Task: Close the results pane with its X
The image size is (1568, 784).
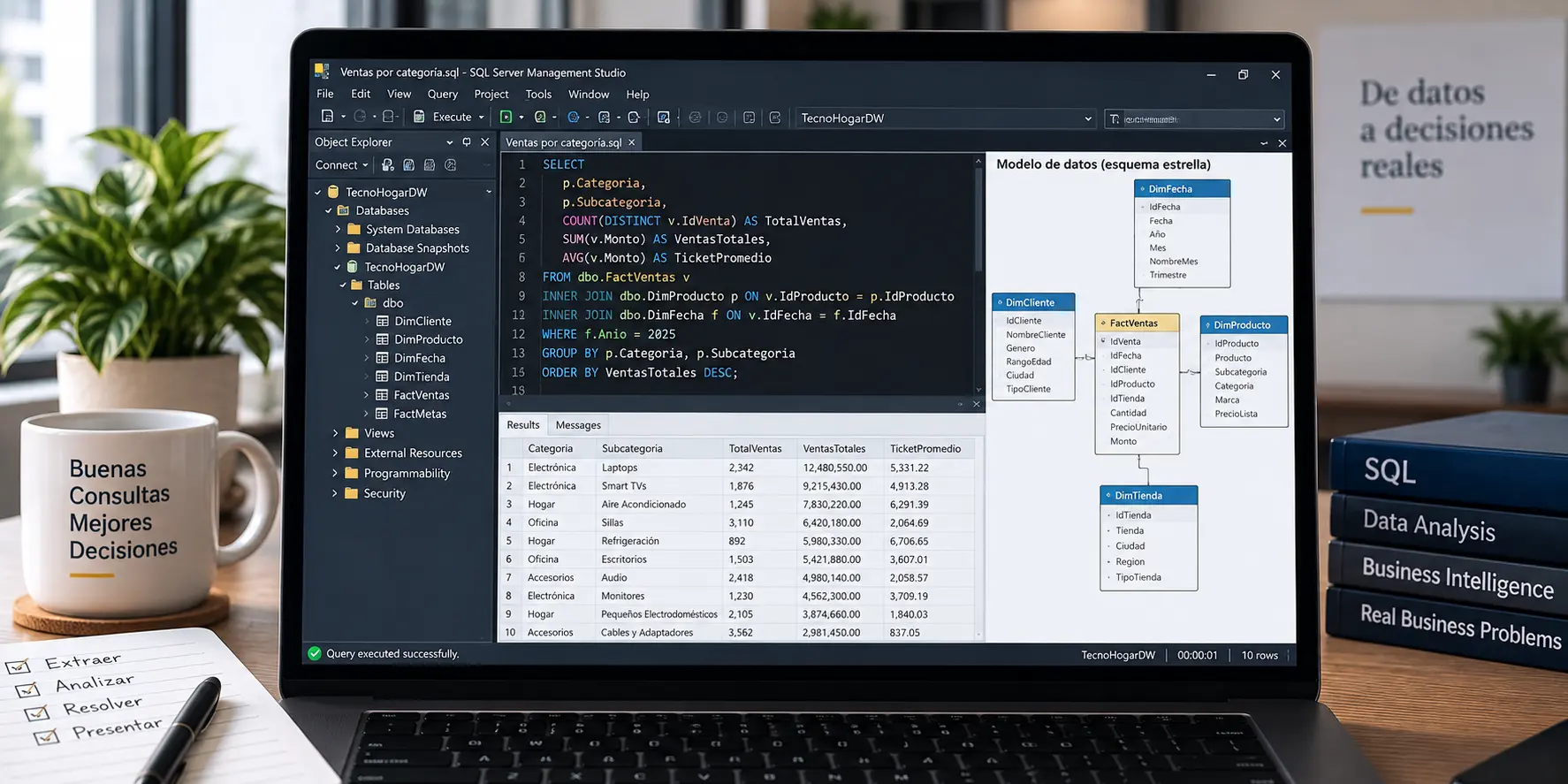Action: click(977, 404)
